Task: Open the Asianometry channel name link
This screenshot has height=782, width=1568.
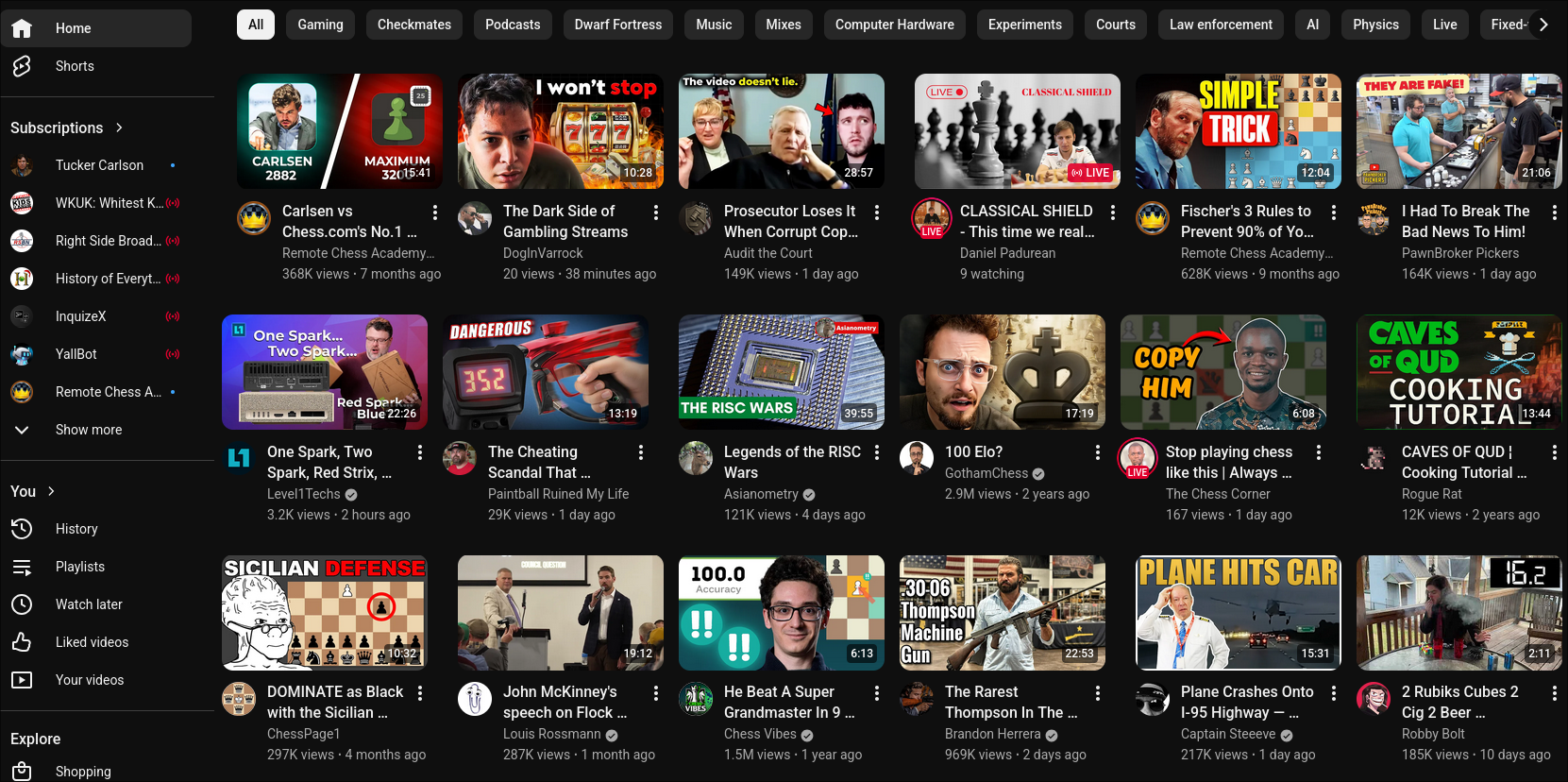Action: [x=761, y=494]
